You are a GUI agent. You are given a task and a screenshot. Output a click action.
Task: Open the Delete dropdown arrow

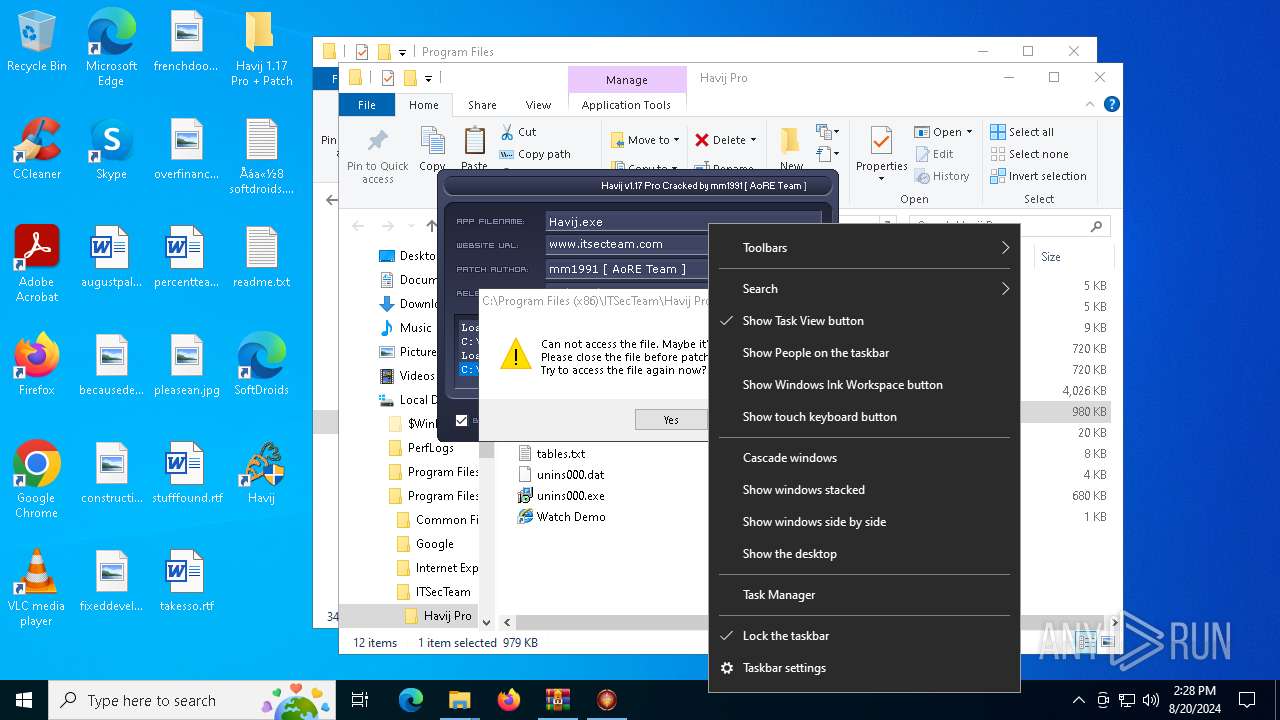click(753, 140)
